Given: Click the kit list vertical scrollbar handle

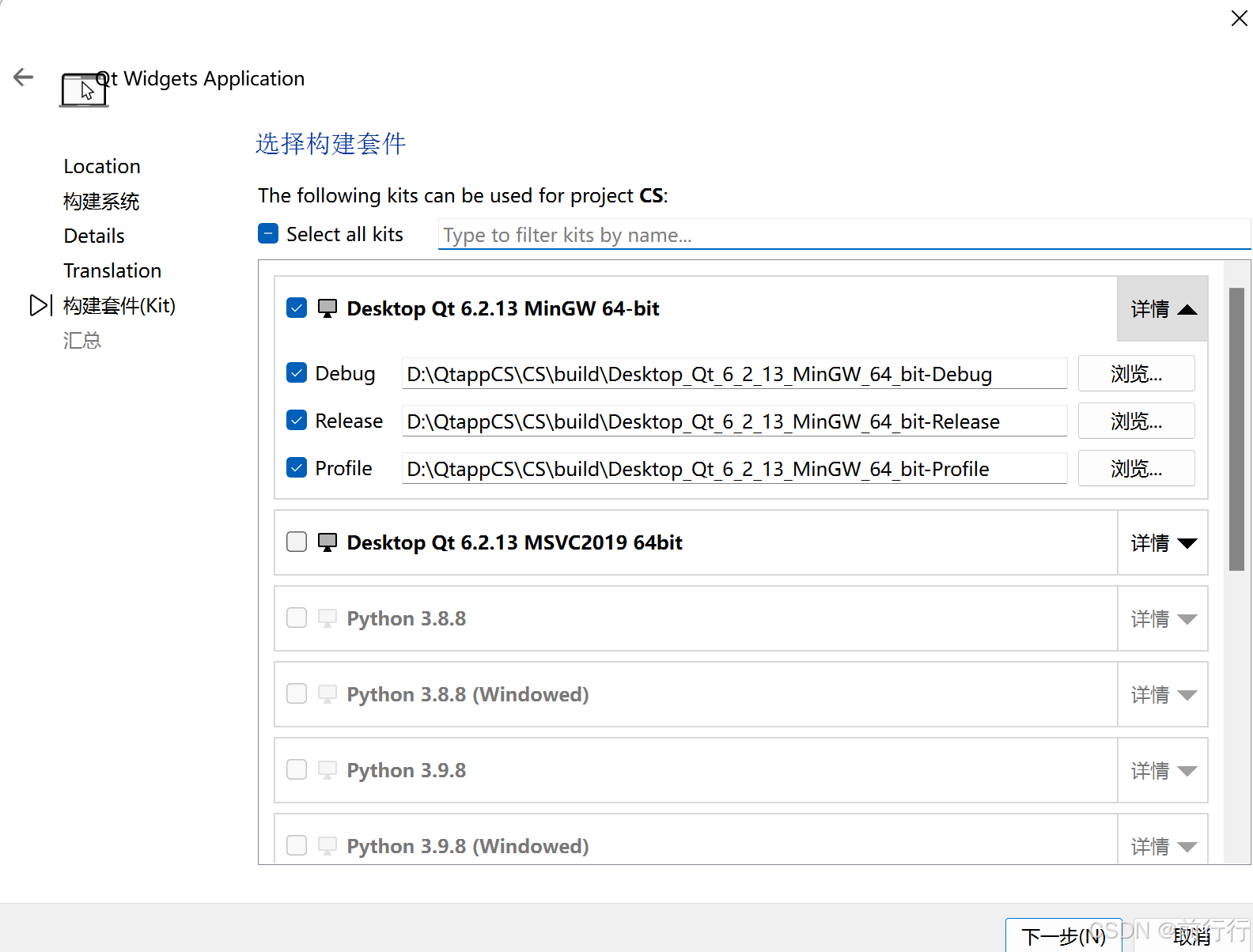Looking at the screenshot, I should [1237, 429].
